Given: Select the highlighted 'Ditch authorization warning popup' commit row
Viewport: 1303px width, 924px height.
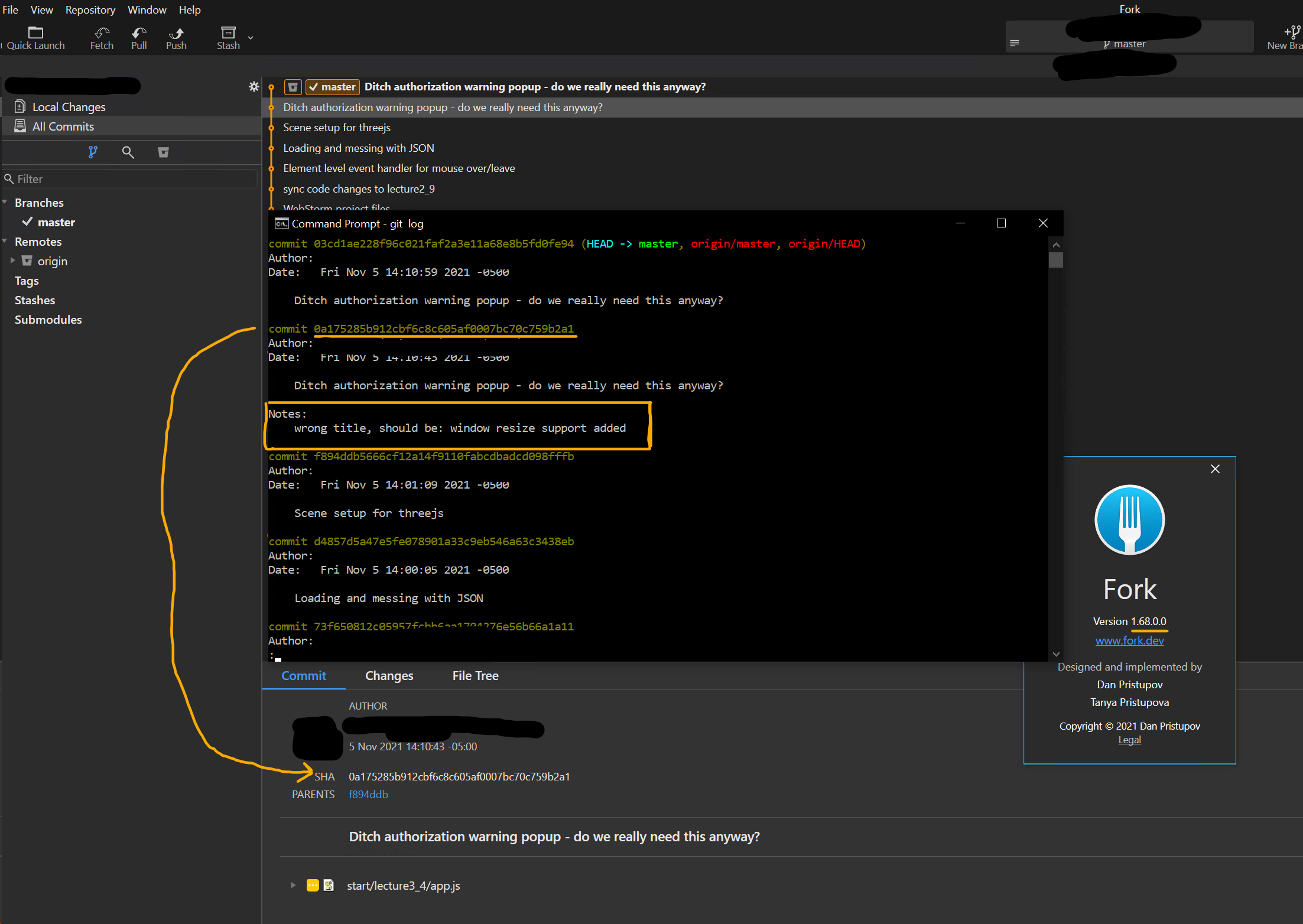Looking at the screenshot, I should (x=782, y=108).
